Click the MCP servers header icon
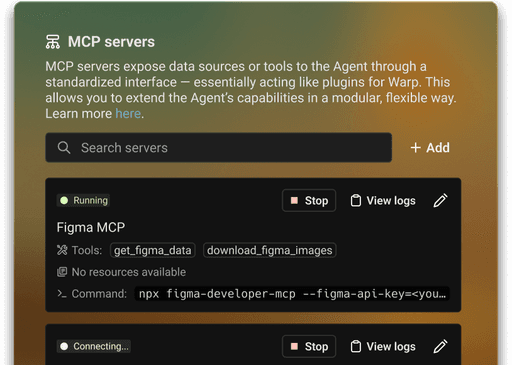 pos(53,42)
